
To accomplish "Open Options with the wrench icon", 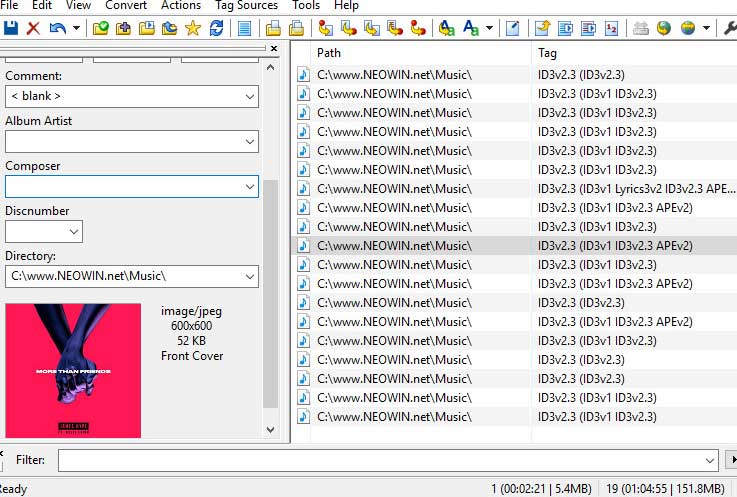I will 729,28.
